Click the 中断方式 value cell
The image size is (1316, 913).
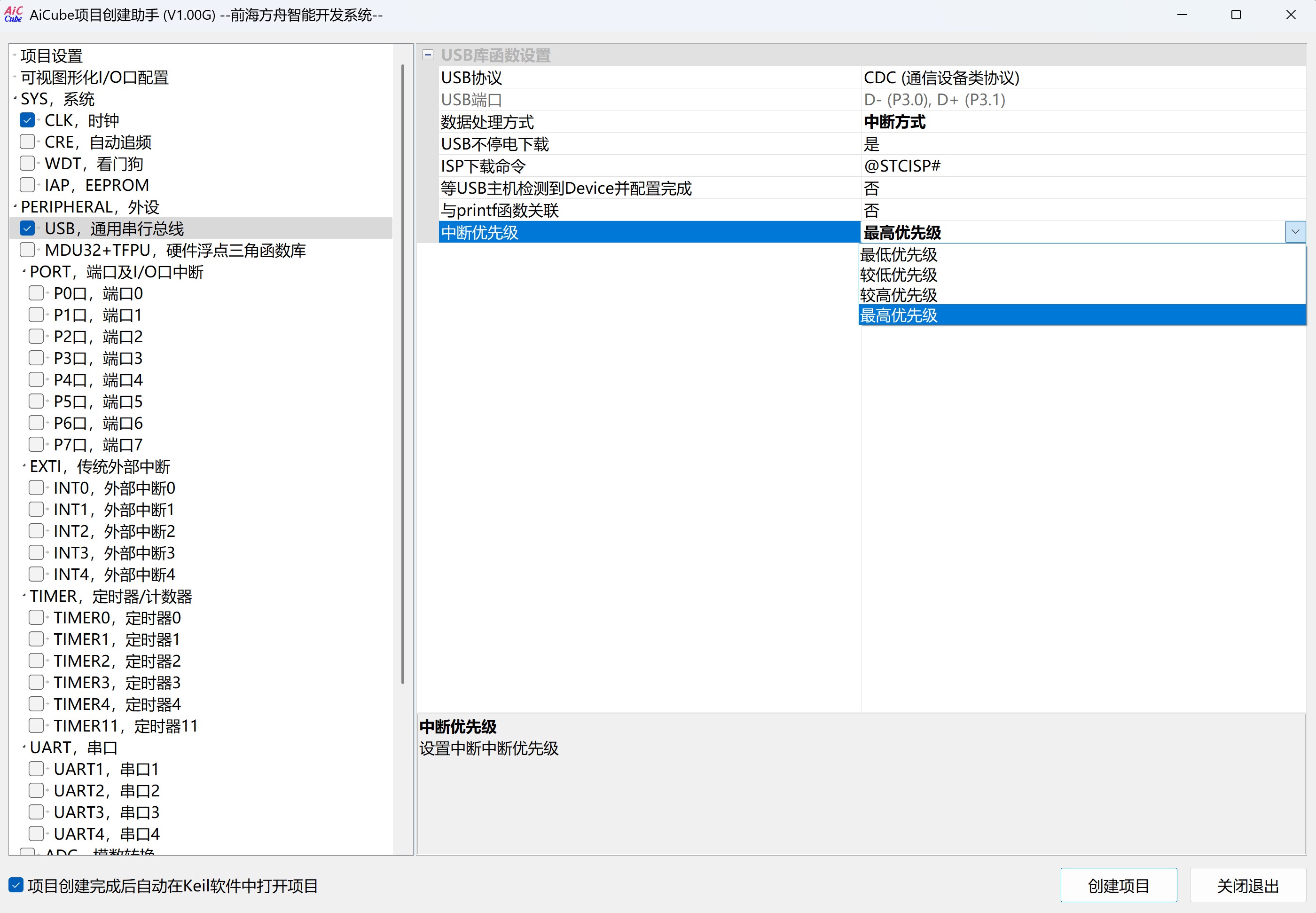1083,122
